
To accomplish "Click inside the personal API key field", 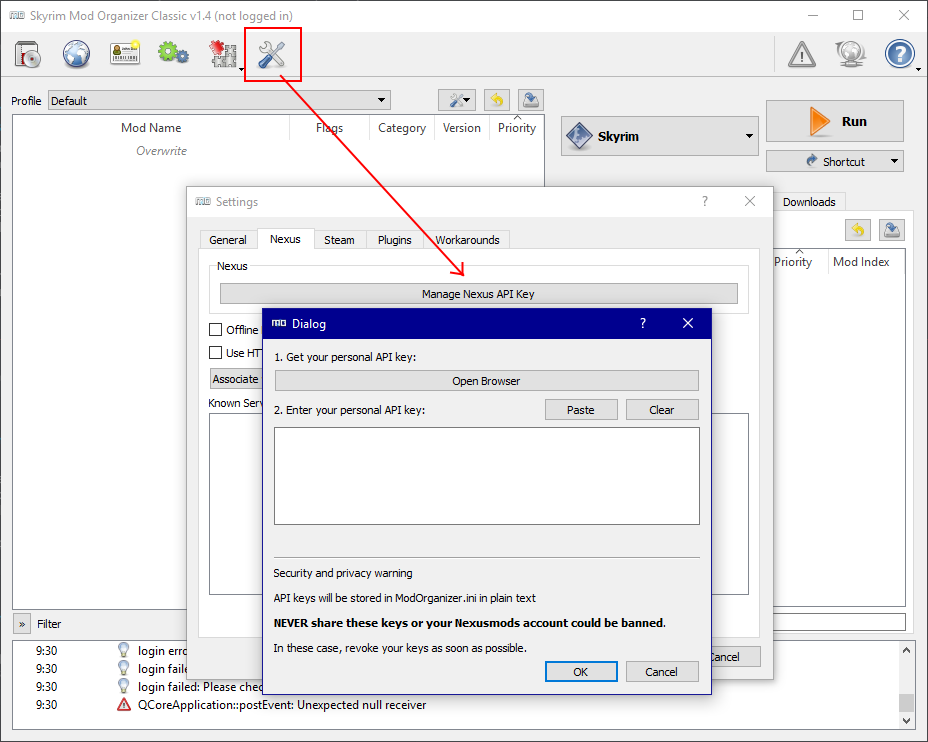I will pyautogui.click(x=486, y=476).
